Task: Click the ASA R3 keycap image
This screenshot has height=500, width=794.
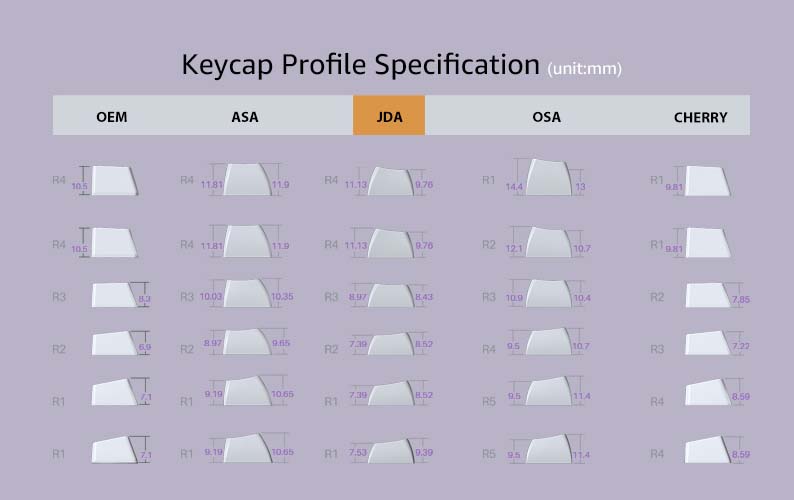Action: (x=247, y=293)
